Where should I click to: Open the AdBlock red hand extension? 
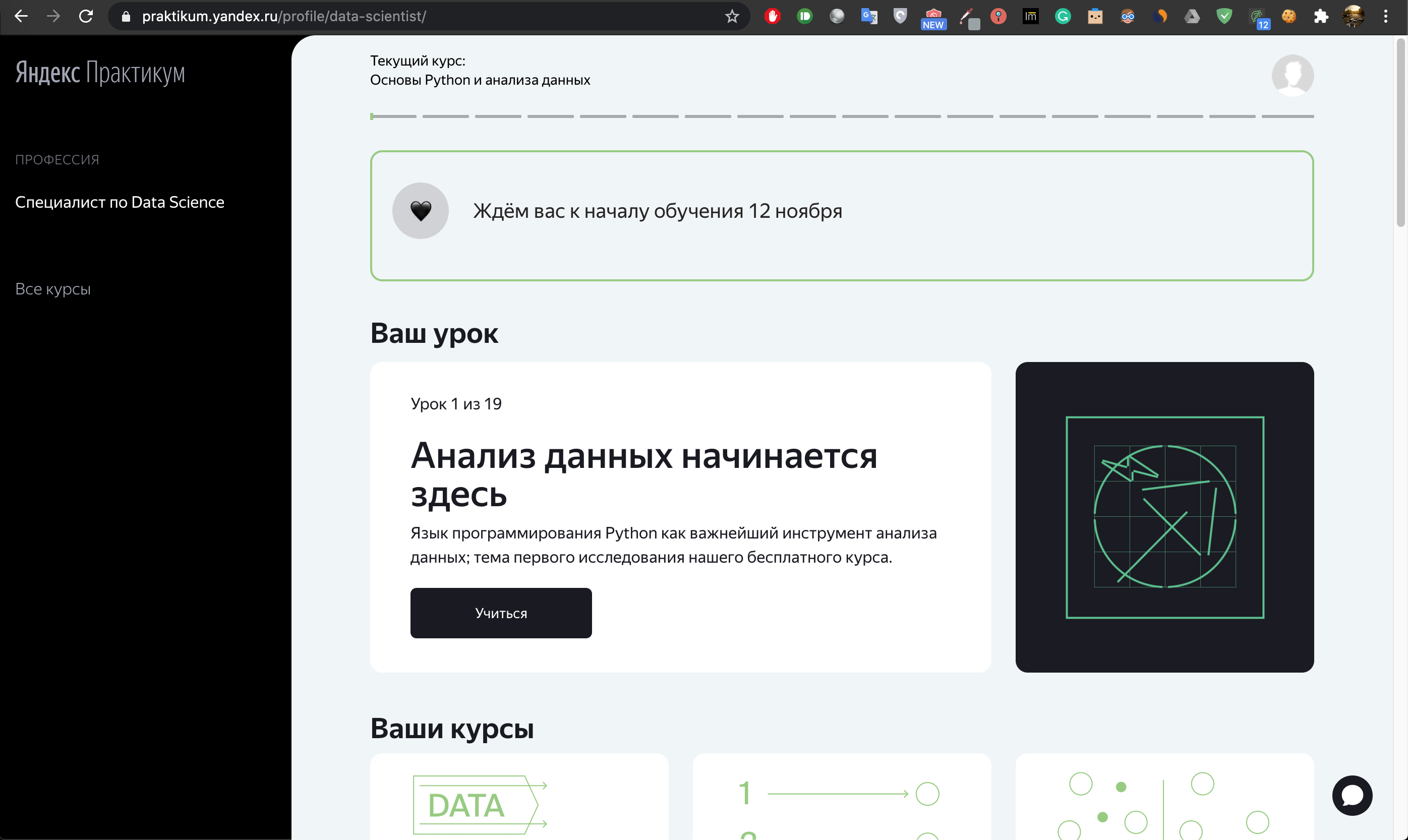coord(772,17)
